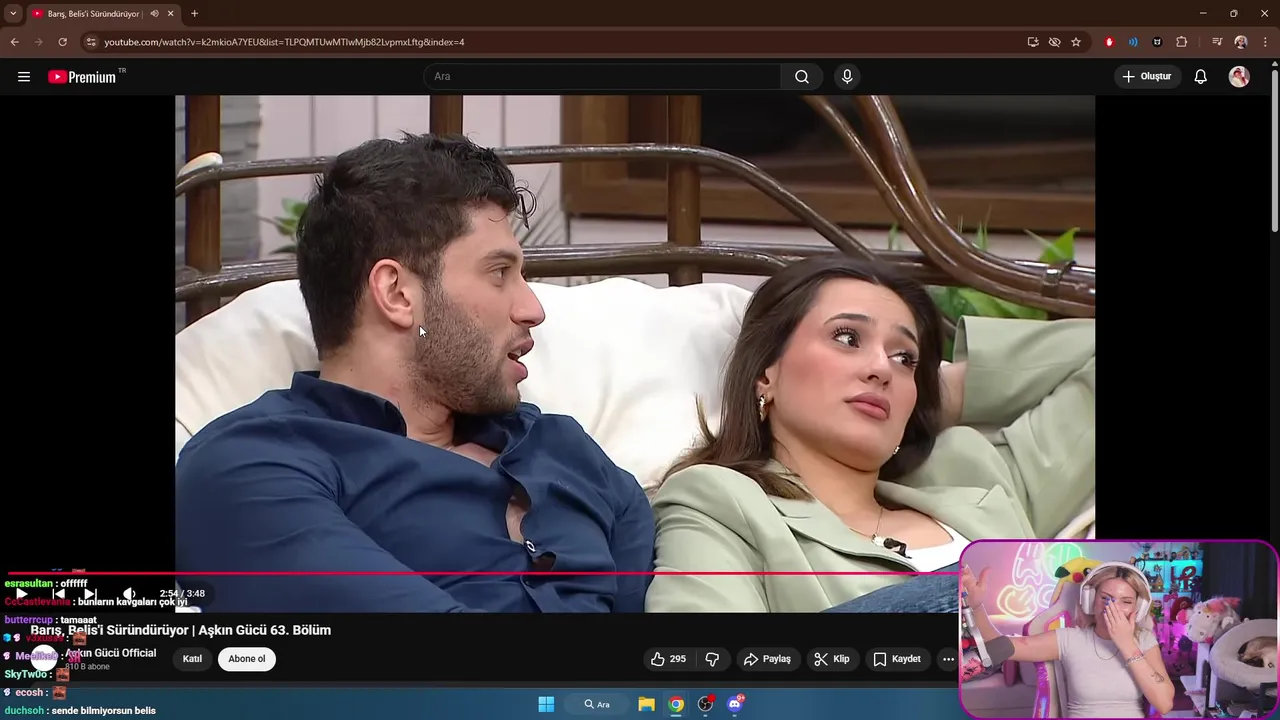Start voice search with microphone icon
The height and width of the screenshot is (720, 1280).
click(847, 77)
